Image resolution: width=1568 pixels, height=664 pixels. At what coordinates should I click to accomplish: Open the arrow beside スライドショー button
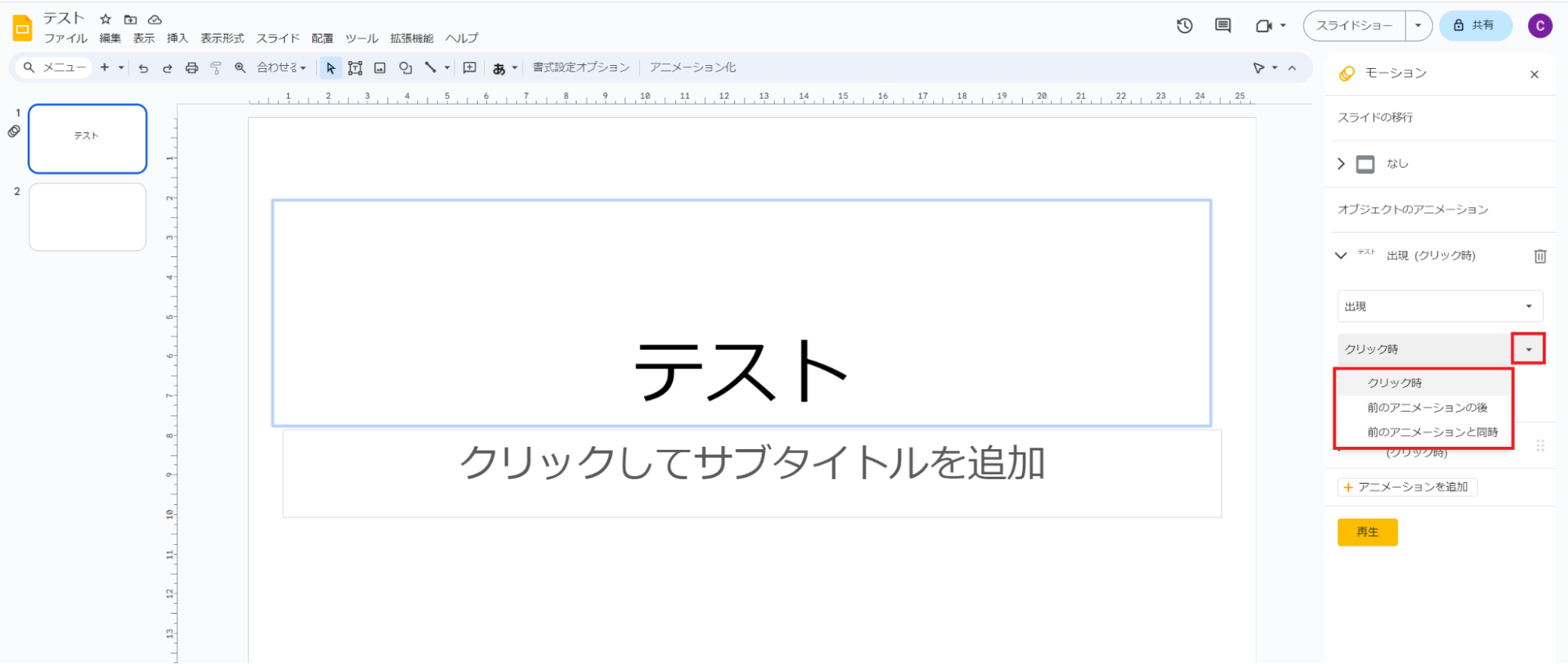[1418, 26]
